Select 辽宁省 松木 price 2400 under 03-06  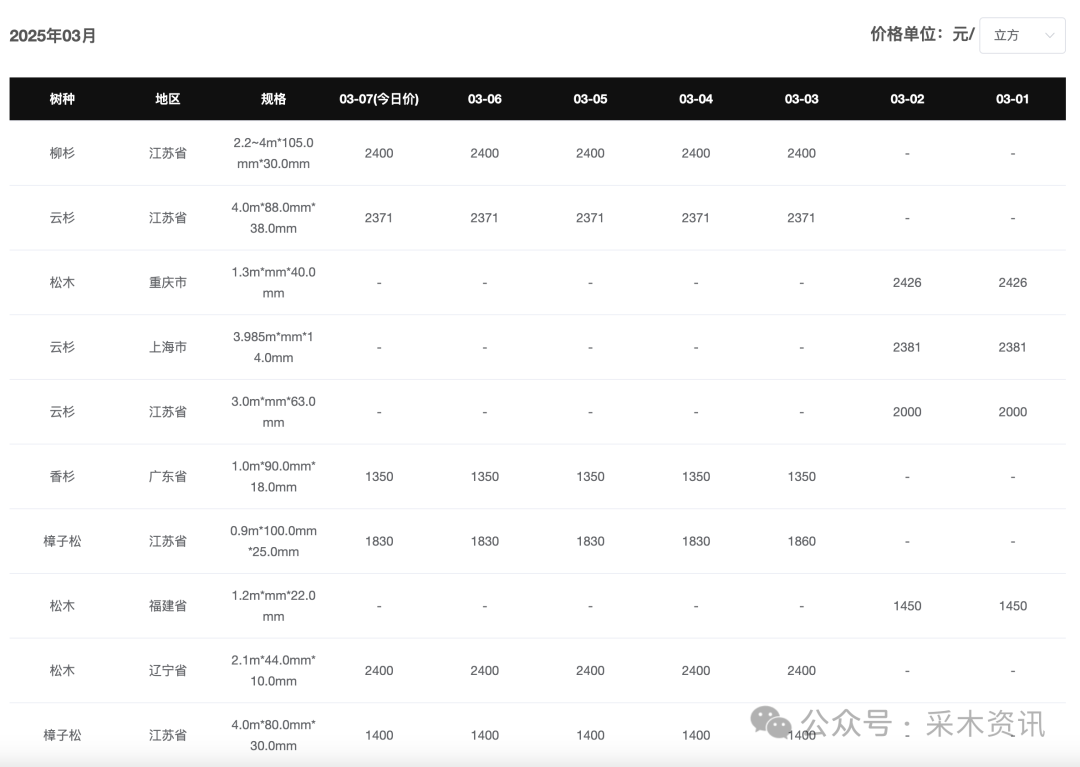[x=485, y=671]
